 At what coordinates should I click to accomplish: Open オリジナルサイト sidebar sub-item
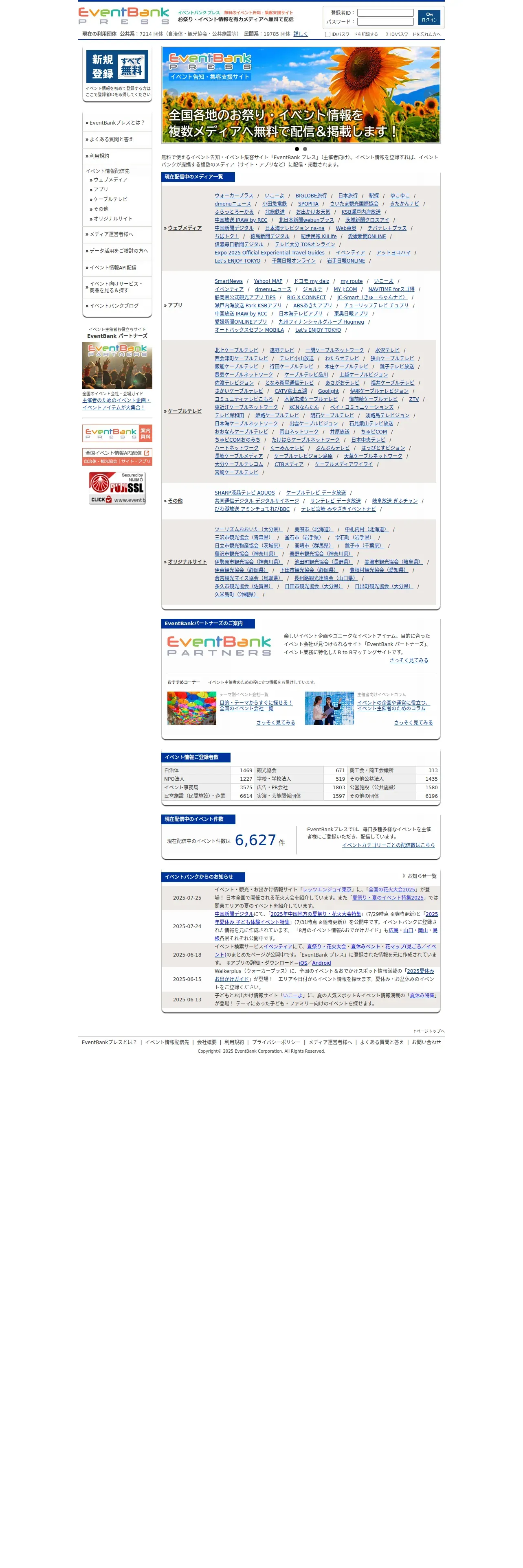tap(113, 219)
